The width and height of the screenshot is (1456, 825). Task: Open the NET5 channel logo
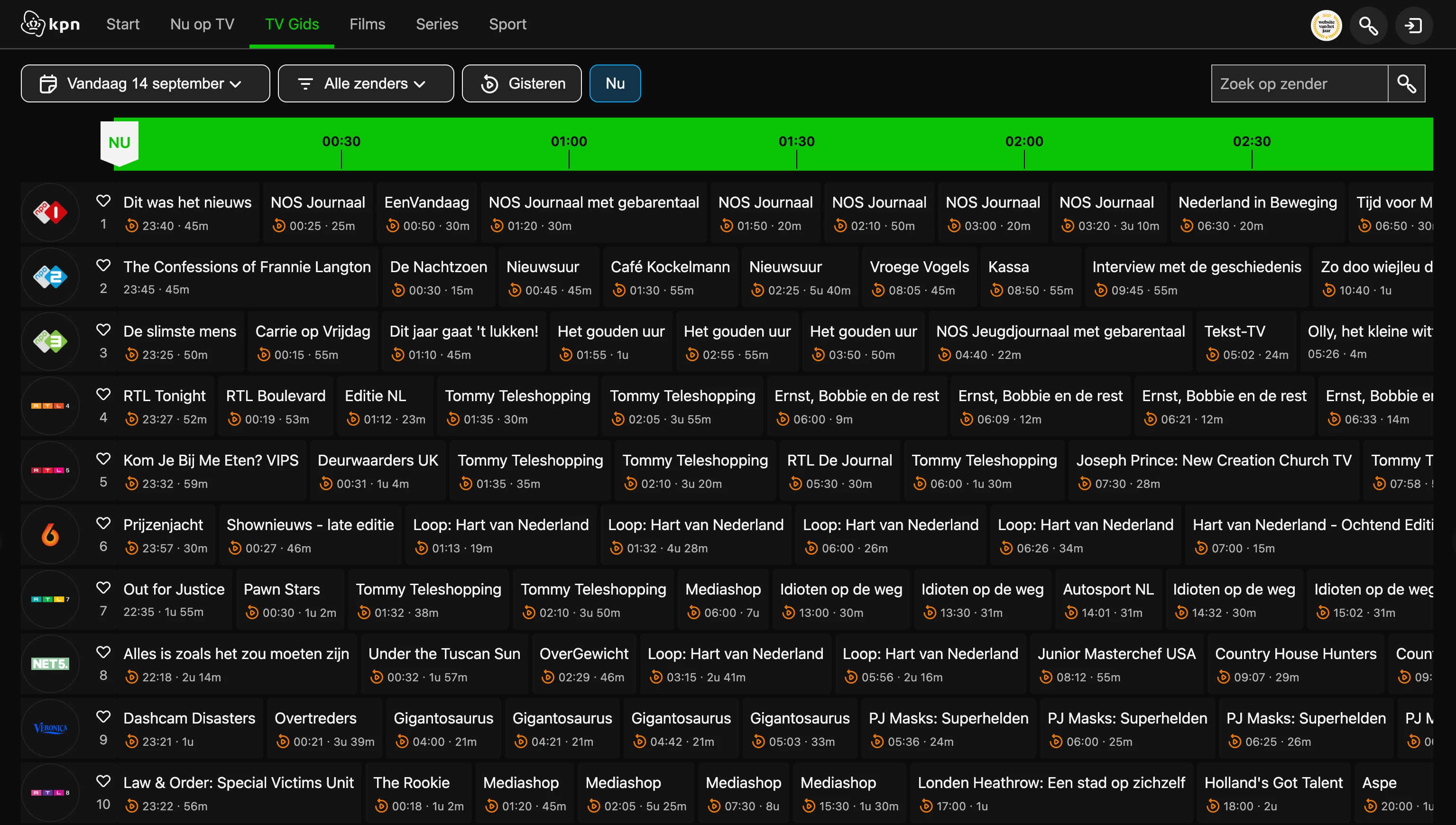pyautogui.click(x=50, y=663)
